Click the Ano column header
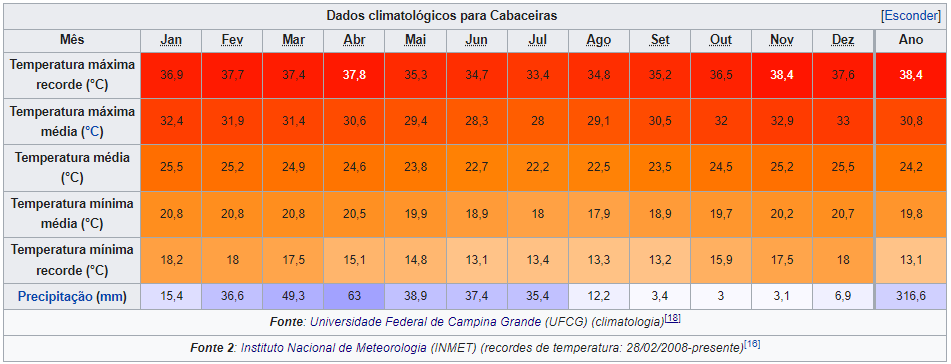 912,41
